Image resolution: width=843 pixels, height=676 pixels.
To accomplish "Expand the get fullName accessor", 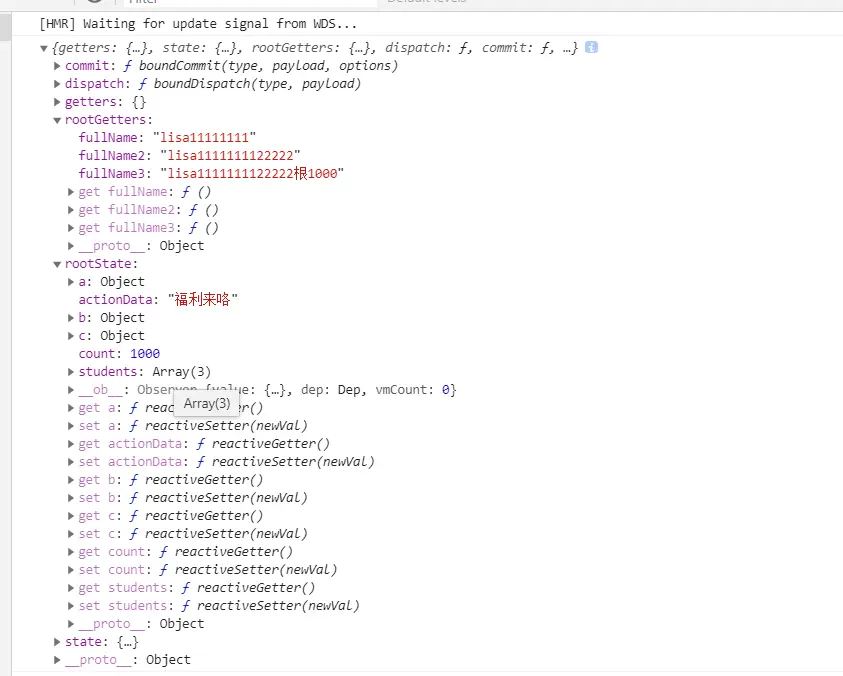I will pyautogui.click(x=70, y=192).
